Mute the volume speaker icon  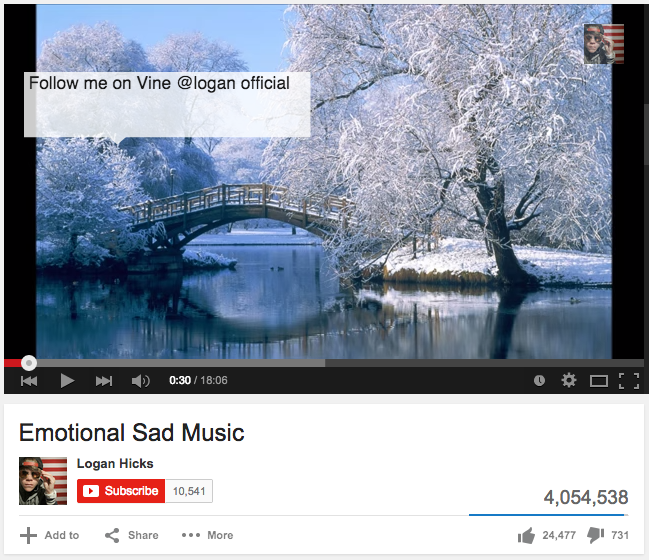pyautogui.click(x=141, y=380)
